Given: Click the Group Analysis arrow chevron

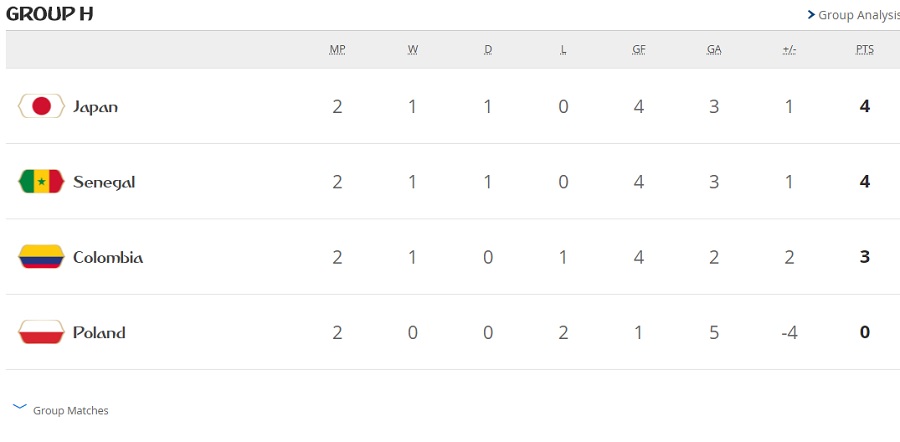Looking at the screenshot, I should tap(811, 14).
